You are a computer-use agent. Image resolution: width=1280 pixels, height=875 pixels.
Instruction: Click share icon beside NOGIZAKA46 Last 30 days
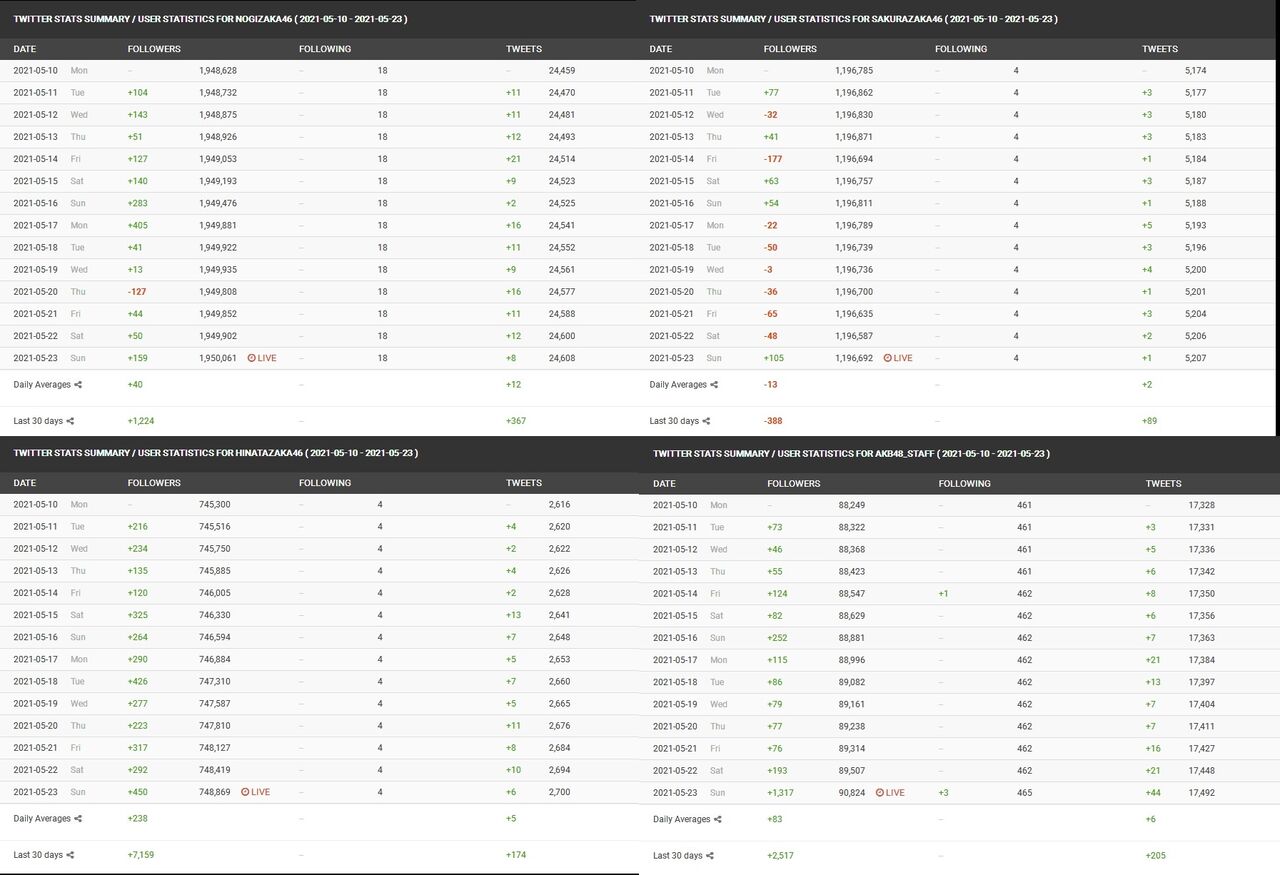tap(70, 422)
